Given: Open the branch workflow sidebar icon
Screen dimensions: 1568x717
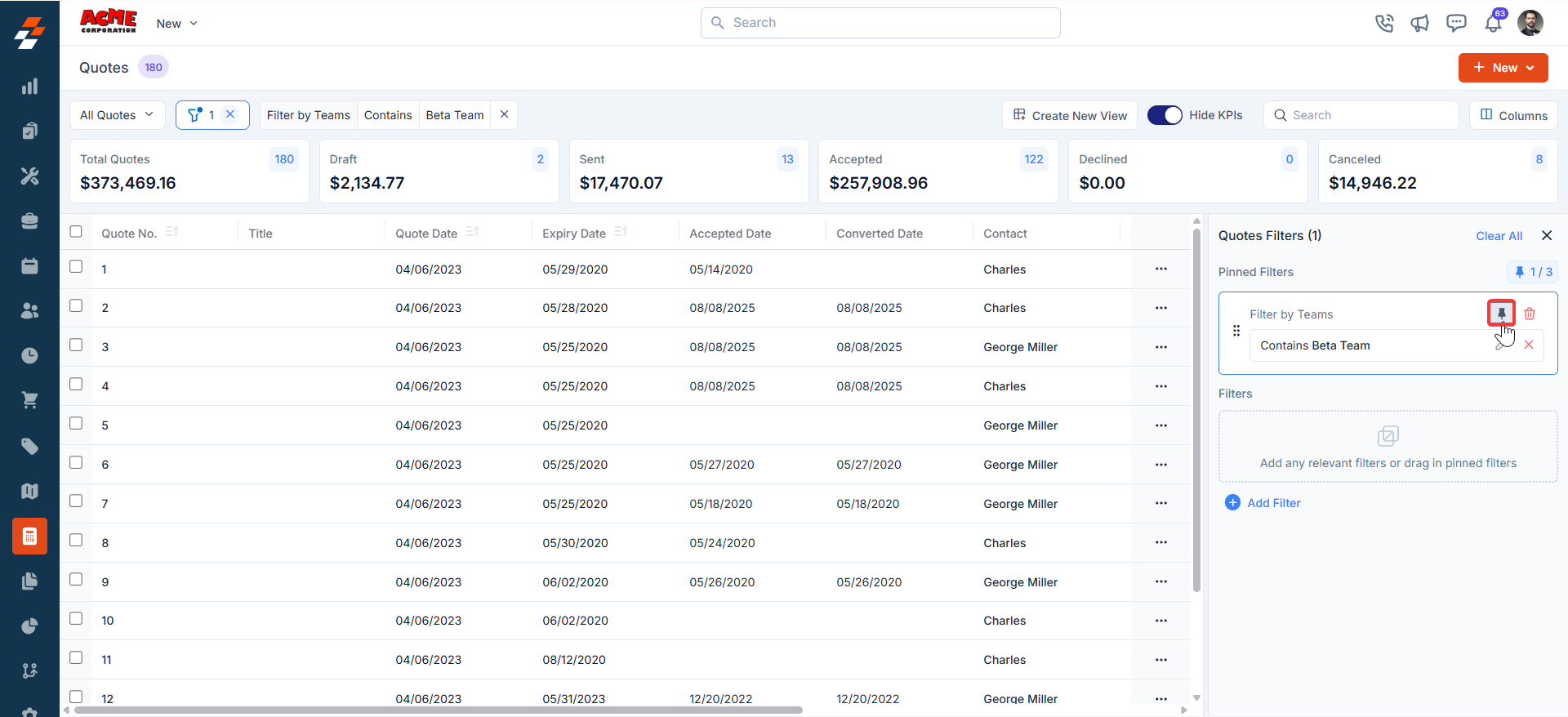Looking at the screenshot, I should [29, 670].
